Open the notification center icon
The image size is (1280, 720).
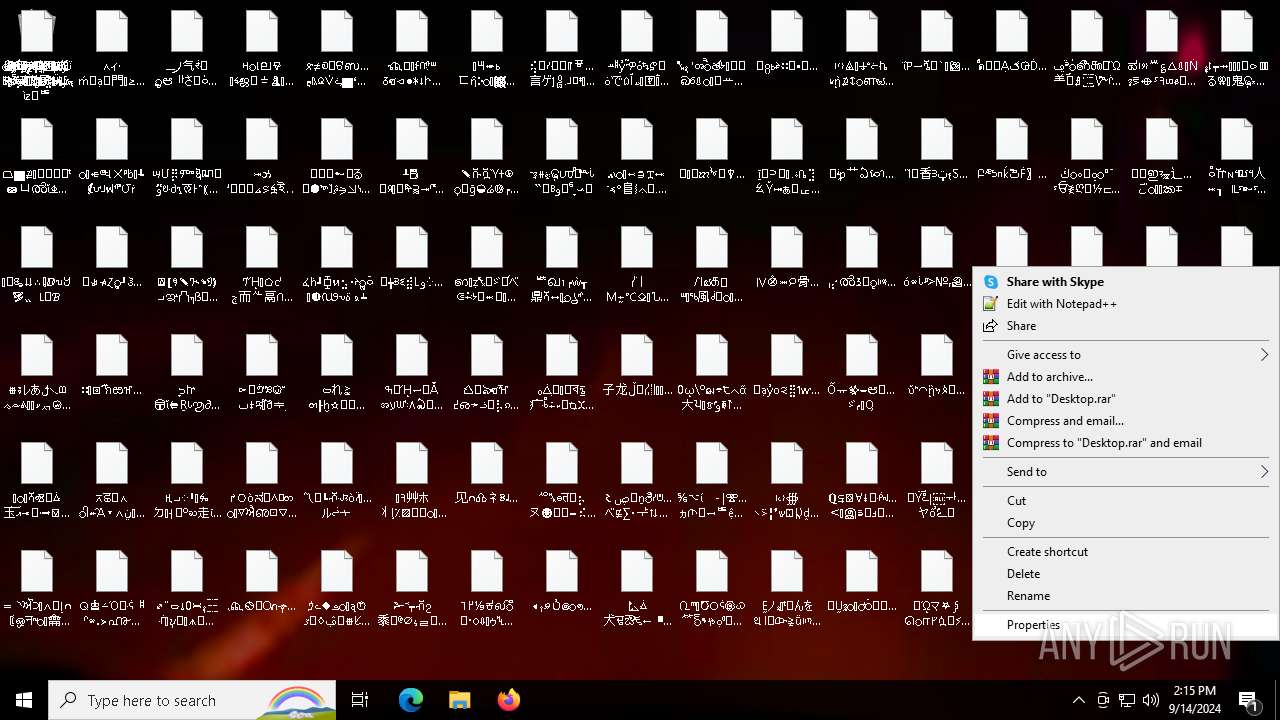click(x=1249, y=700)
